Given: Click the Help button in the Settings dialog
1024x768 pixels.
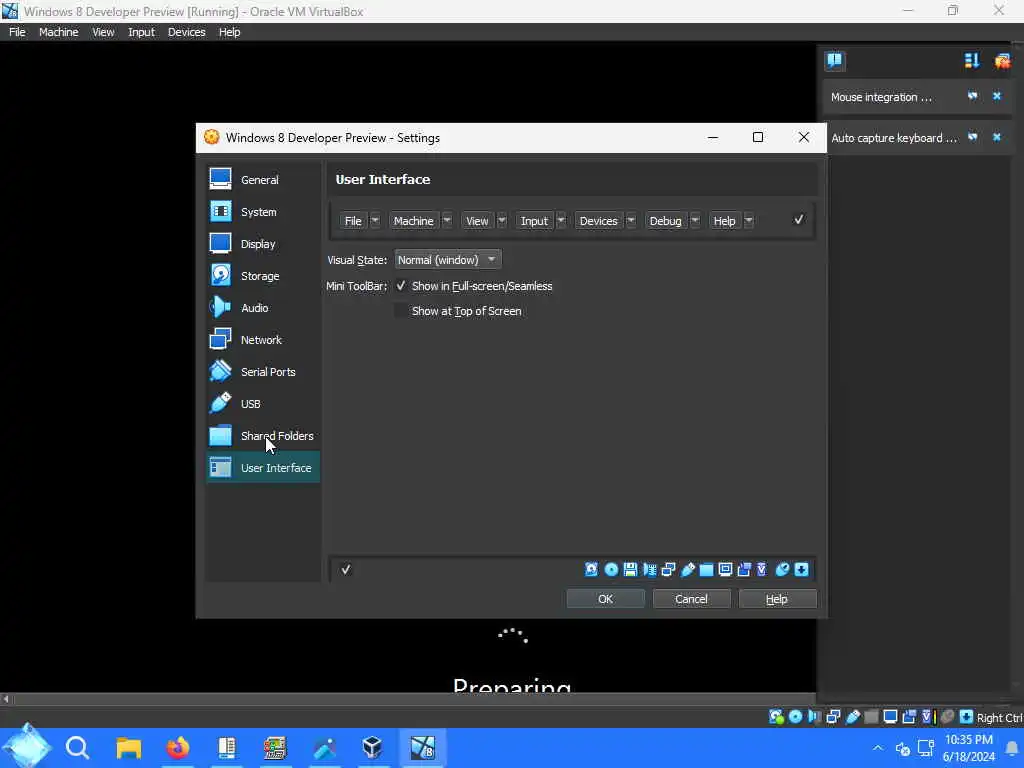Looking at the screenshot, I should [x=776, y=599].
